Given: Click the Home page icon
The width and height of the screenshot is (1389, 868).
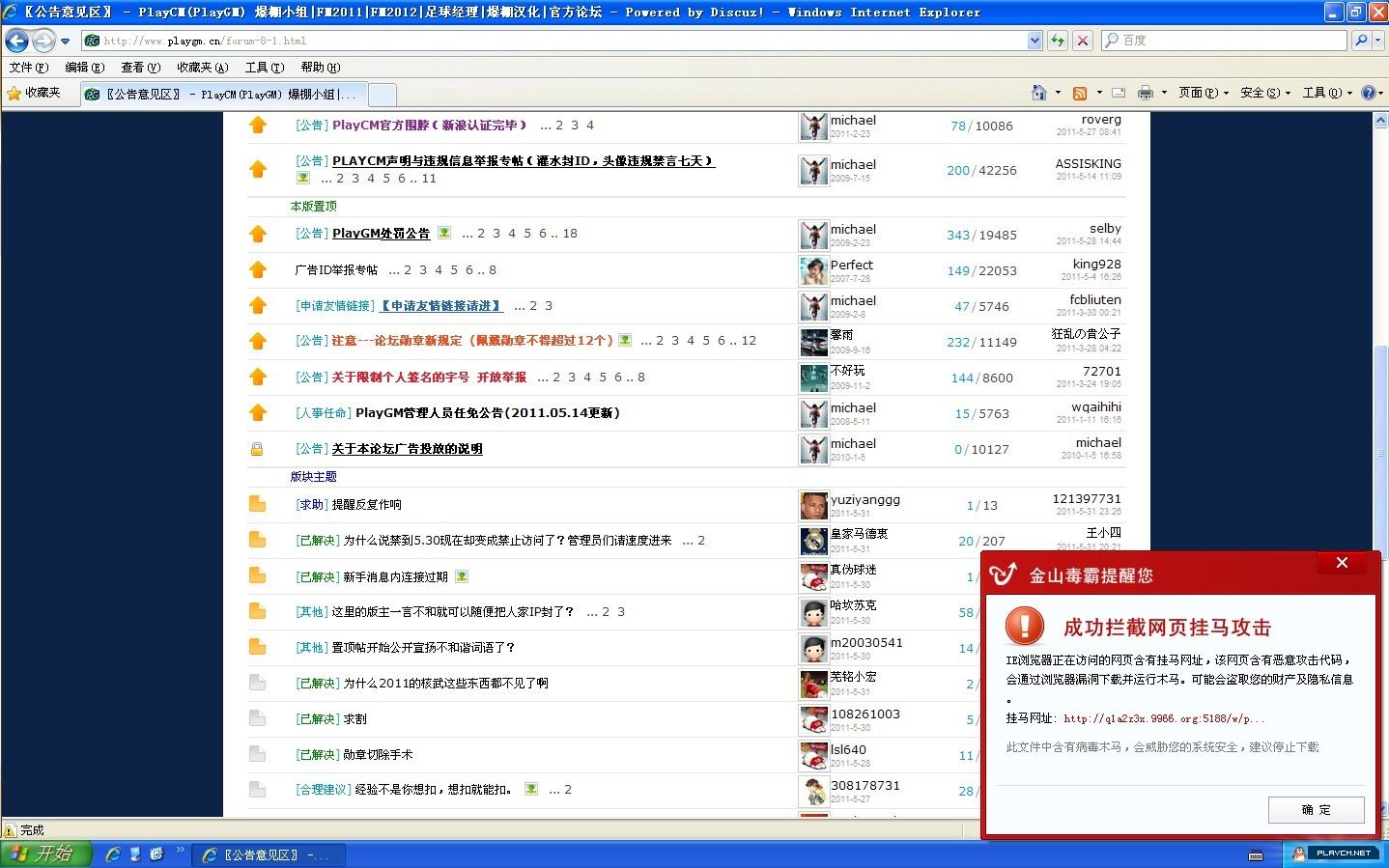Looking at the screenshot, I should coord(1038,93).
